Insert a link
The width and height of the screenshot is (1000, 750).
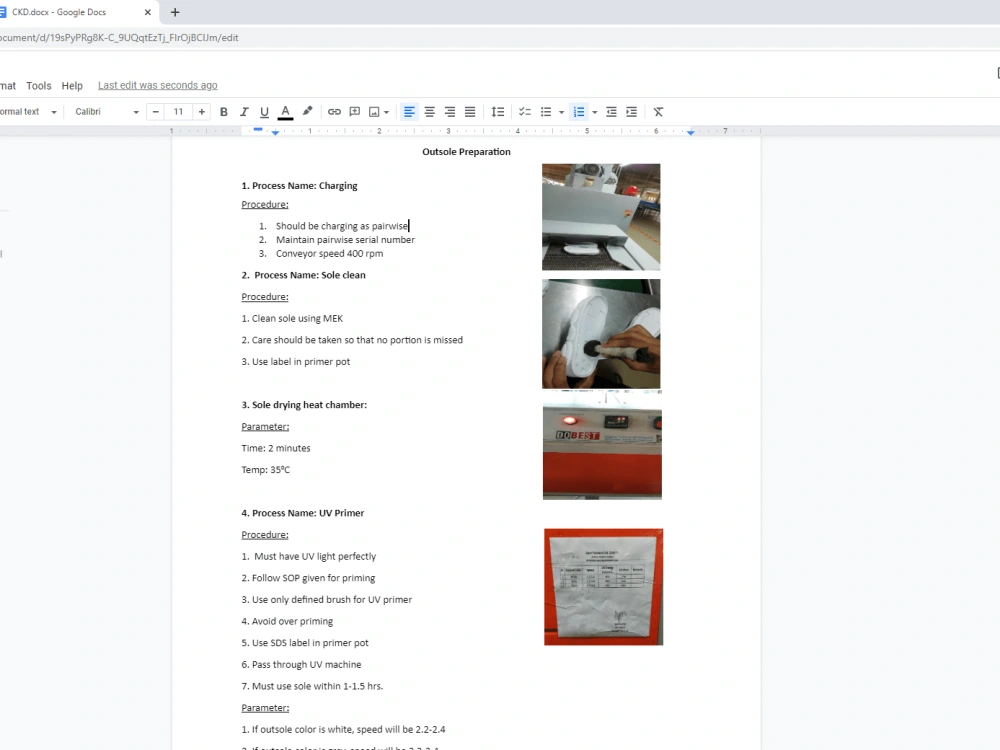point(334,111)
